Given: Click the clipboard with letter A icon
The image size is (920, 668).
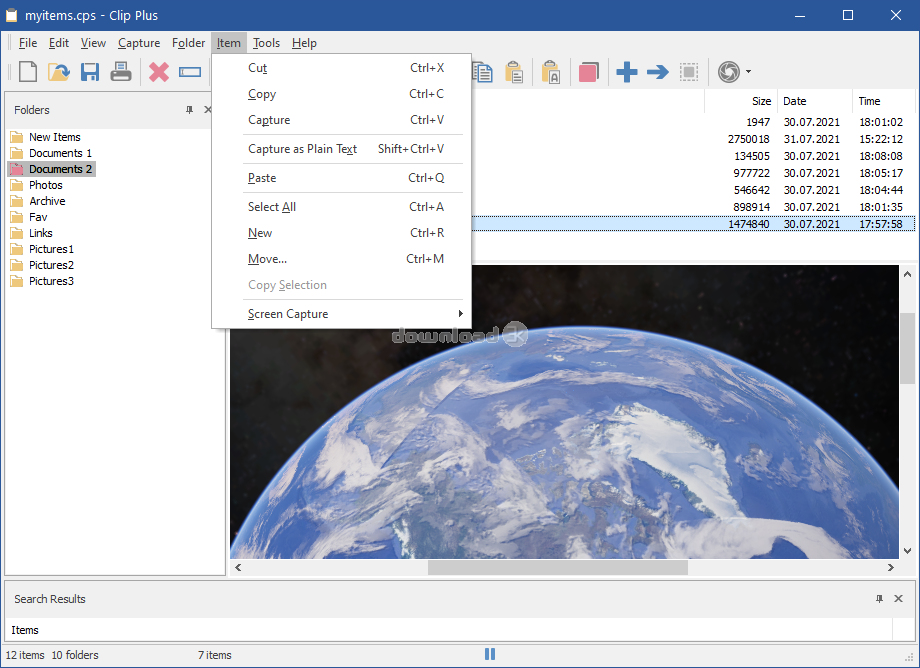Looking at the screenshot, I should tap(551, 72).
